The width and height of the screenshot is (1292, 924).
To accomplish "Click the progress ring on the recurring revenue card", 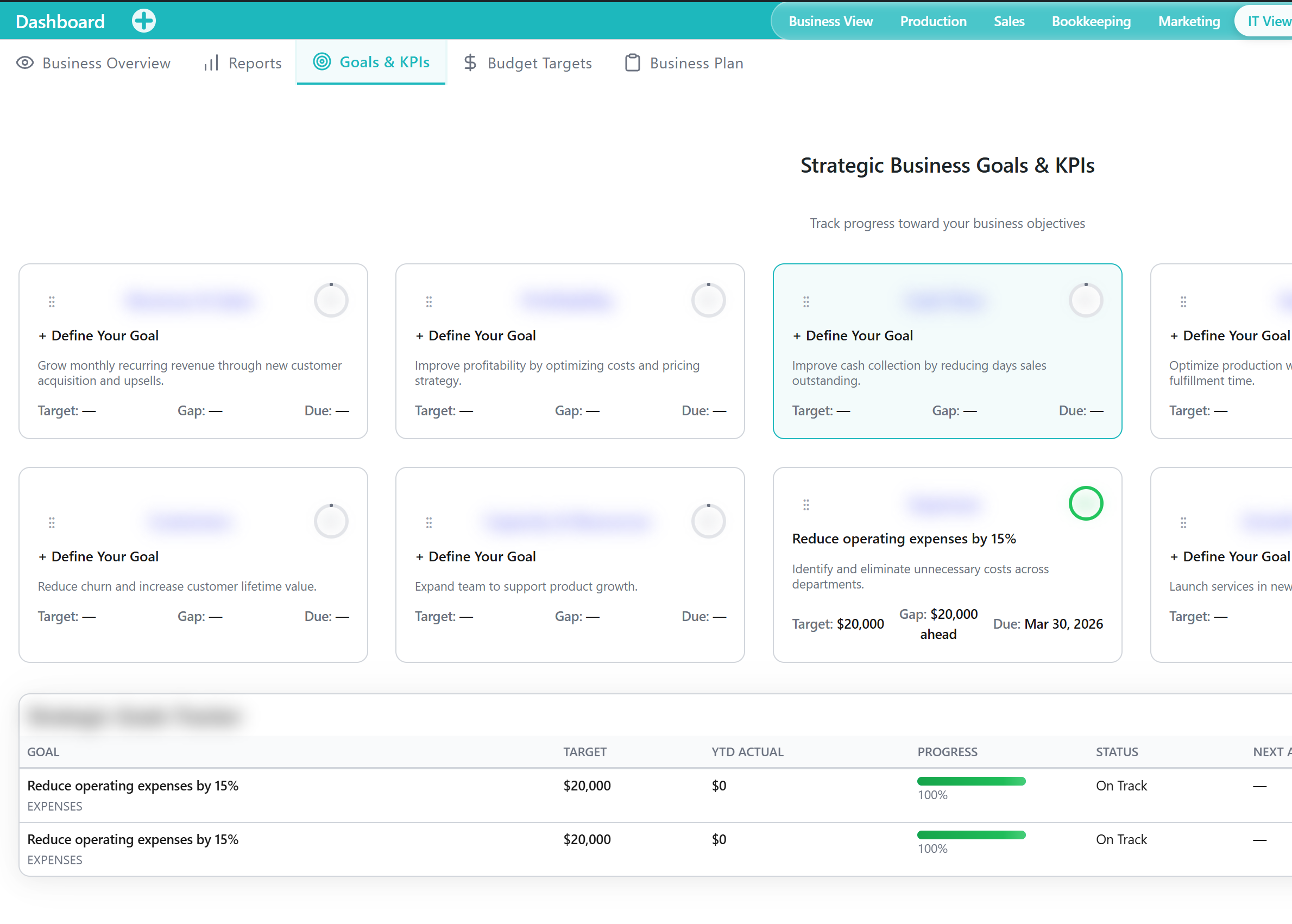I will point(331,300).
